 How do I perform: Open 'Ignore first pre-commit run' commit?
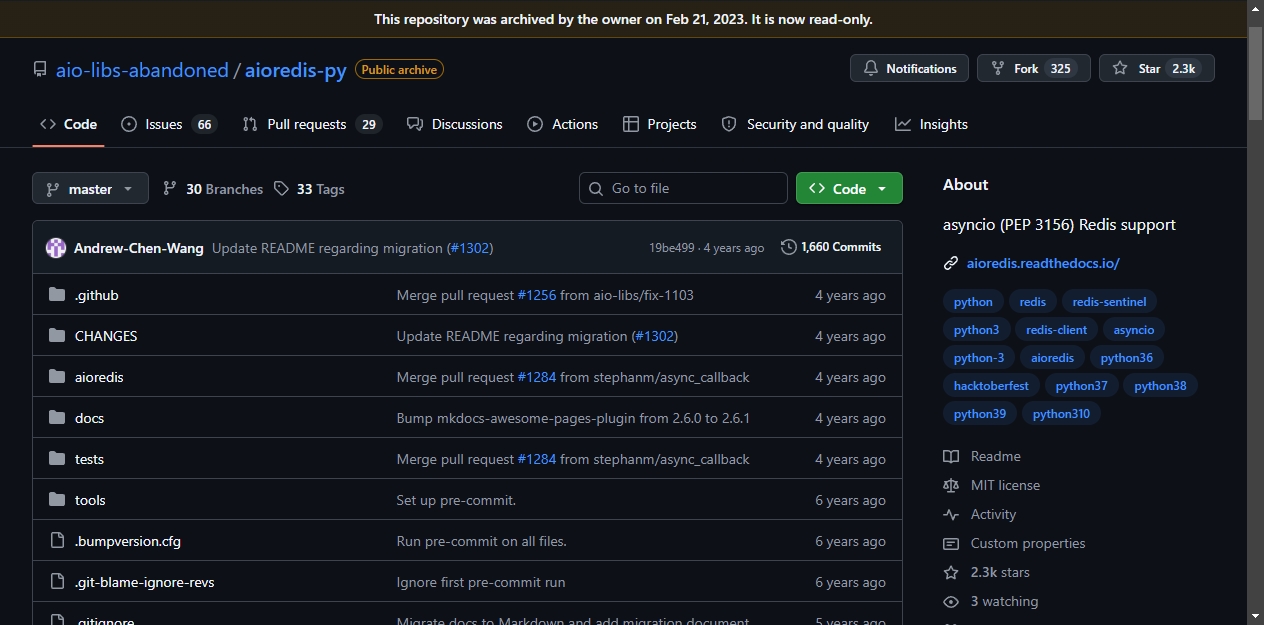click(481, 582)
